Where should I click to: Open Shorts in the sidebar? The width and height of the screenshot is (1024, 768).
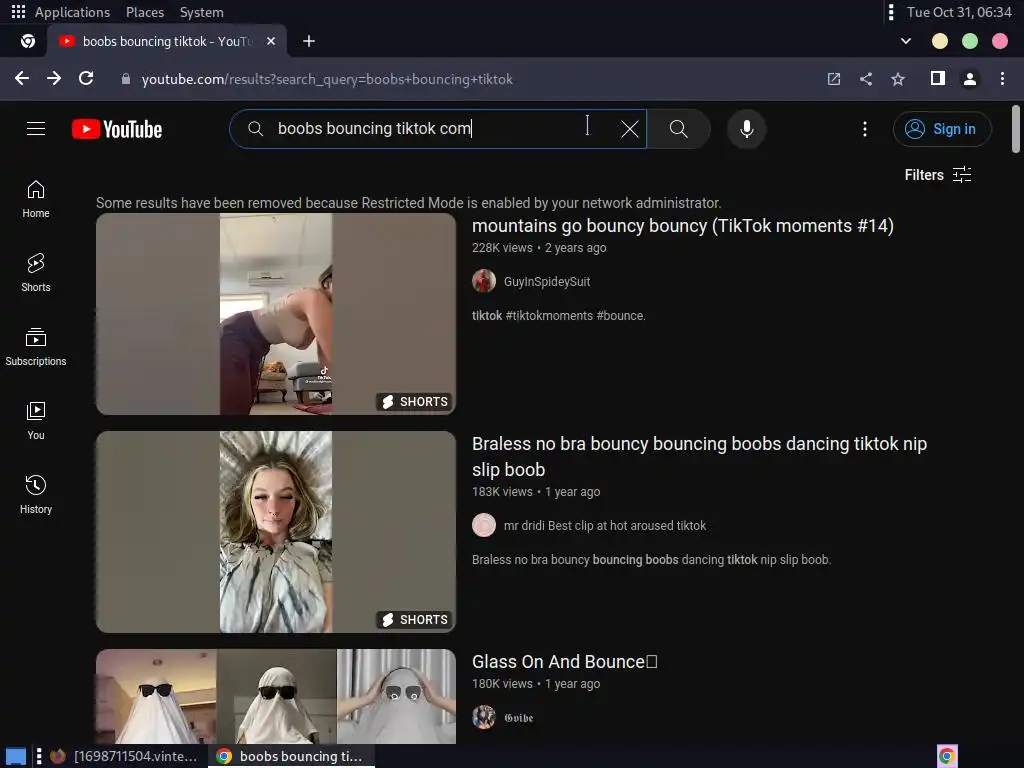tap(36, 273)
